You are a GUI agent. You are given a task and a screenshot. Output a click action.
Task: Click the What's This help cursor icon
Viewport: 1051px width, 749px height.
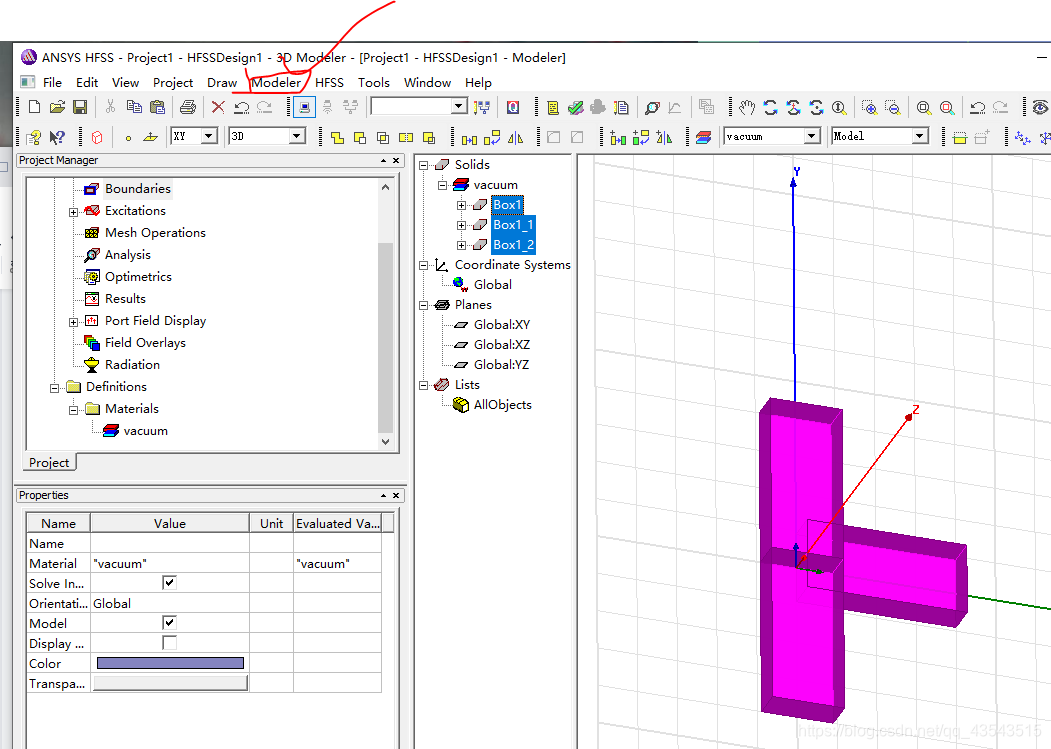point(58,137)
